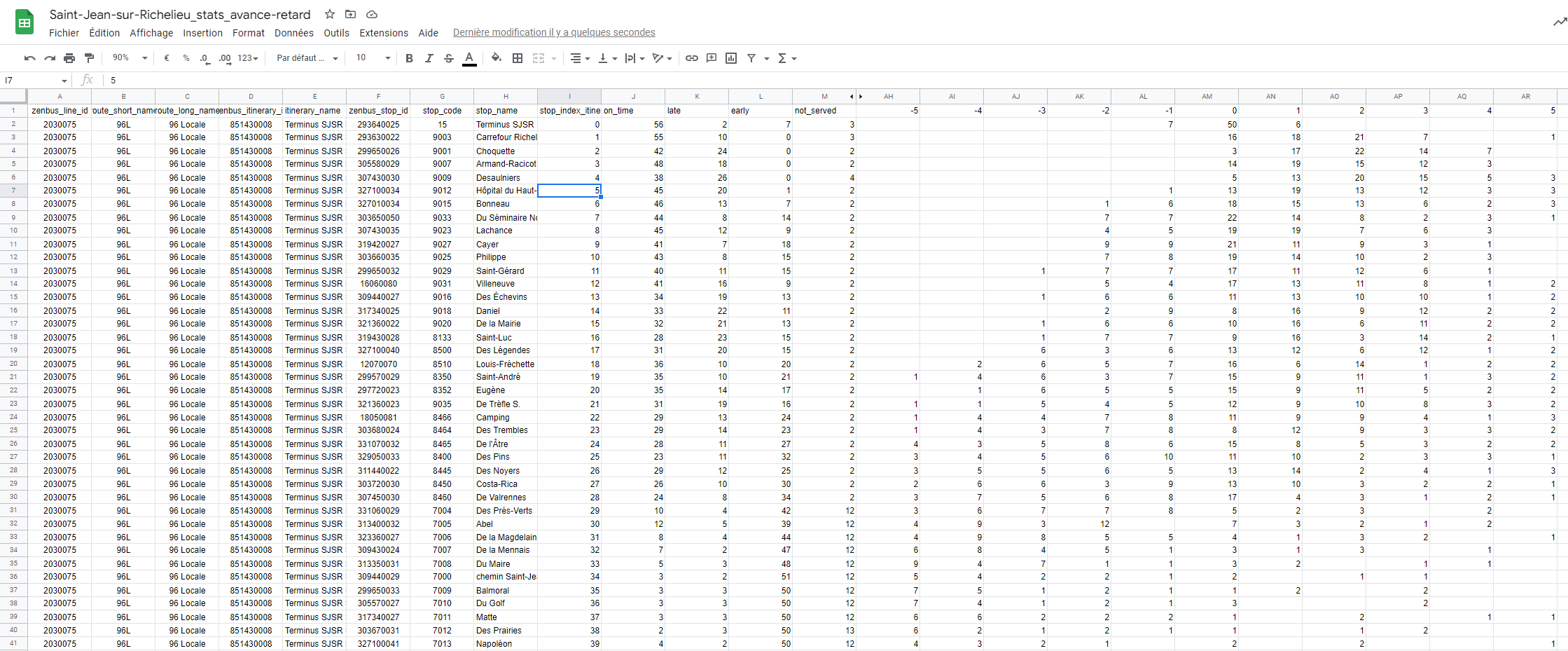This screenshot has height=651, width=1568.
Task: Open the Édition menu
Action: pyautogui.click(x=104, y=33)
